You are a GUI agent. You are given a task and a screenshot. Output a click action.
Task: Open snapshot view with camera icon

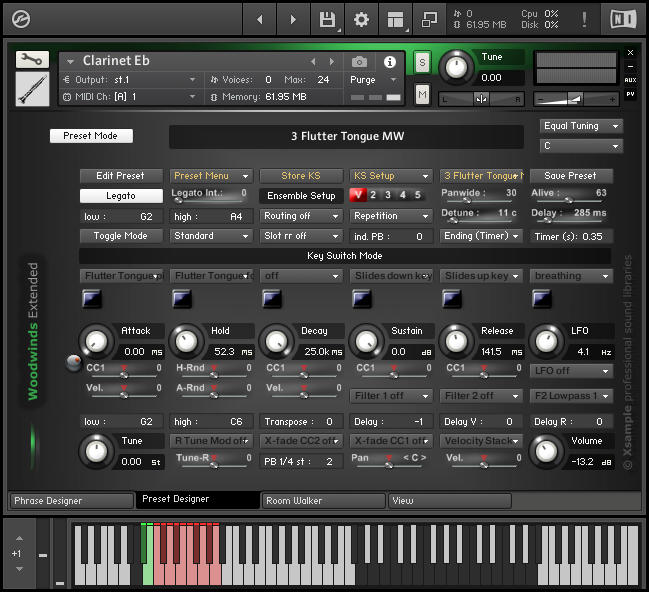359,62
